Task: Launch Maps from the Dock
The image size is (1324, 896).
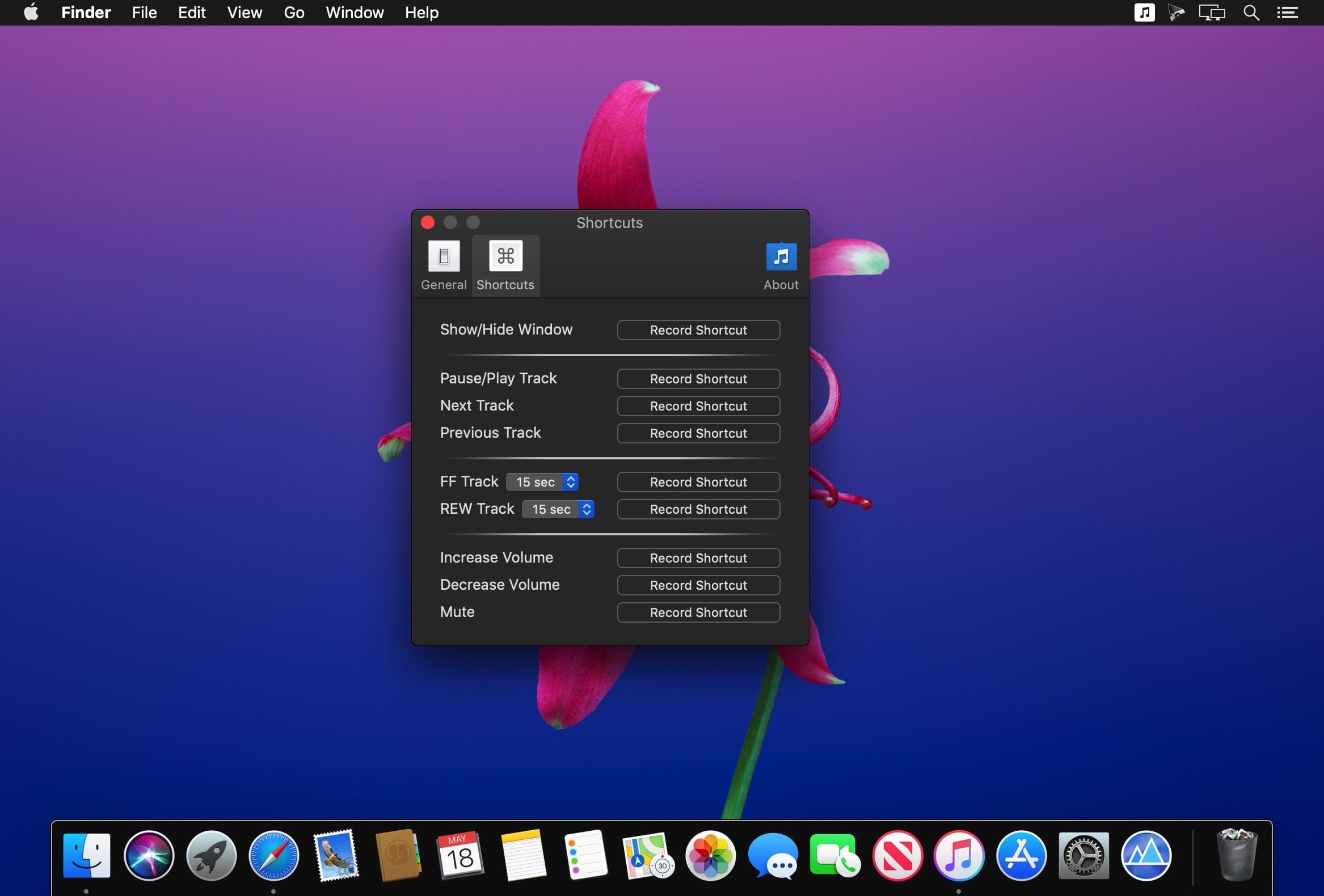Action: [x=648, y=856]
